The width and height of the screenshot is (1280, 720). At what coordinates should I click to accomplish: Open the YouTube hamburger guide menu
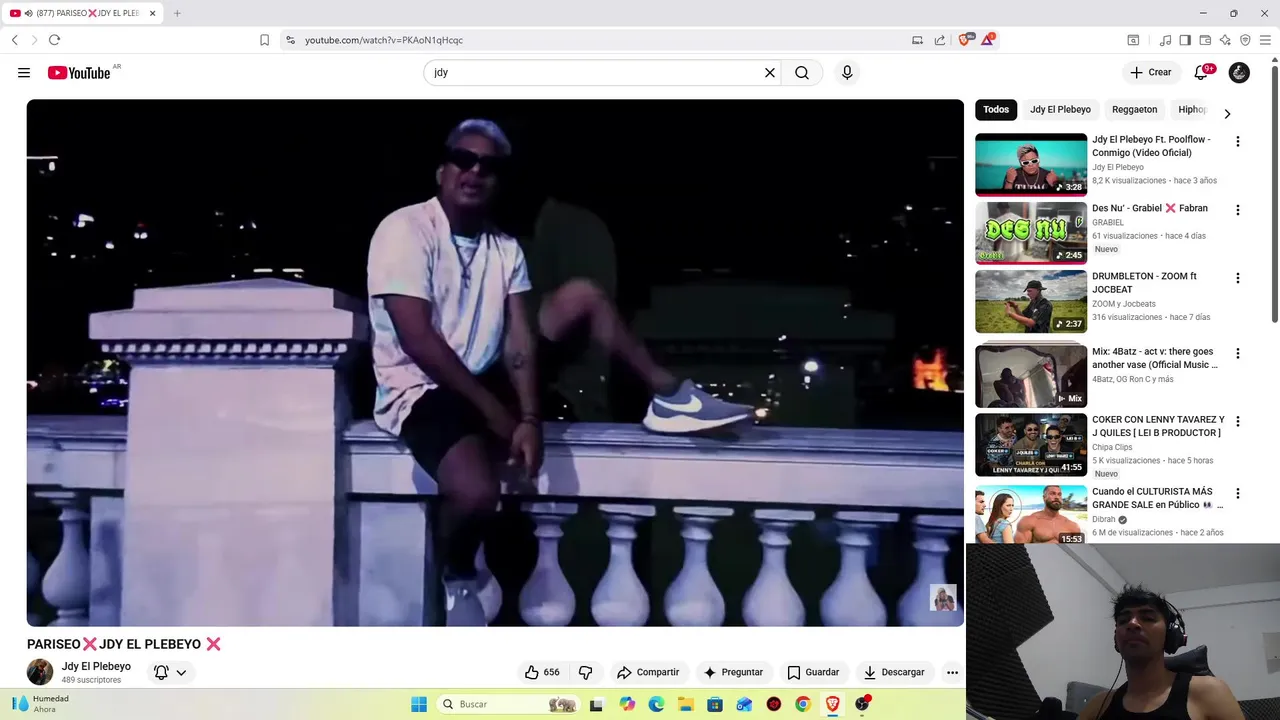tap(24, 73)
